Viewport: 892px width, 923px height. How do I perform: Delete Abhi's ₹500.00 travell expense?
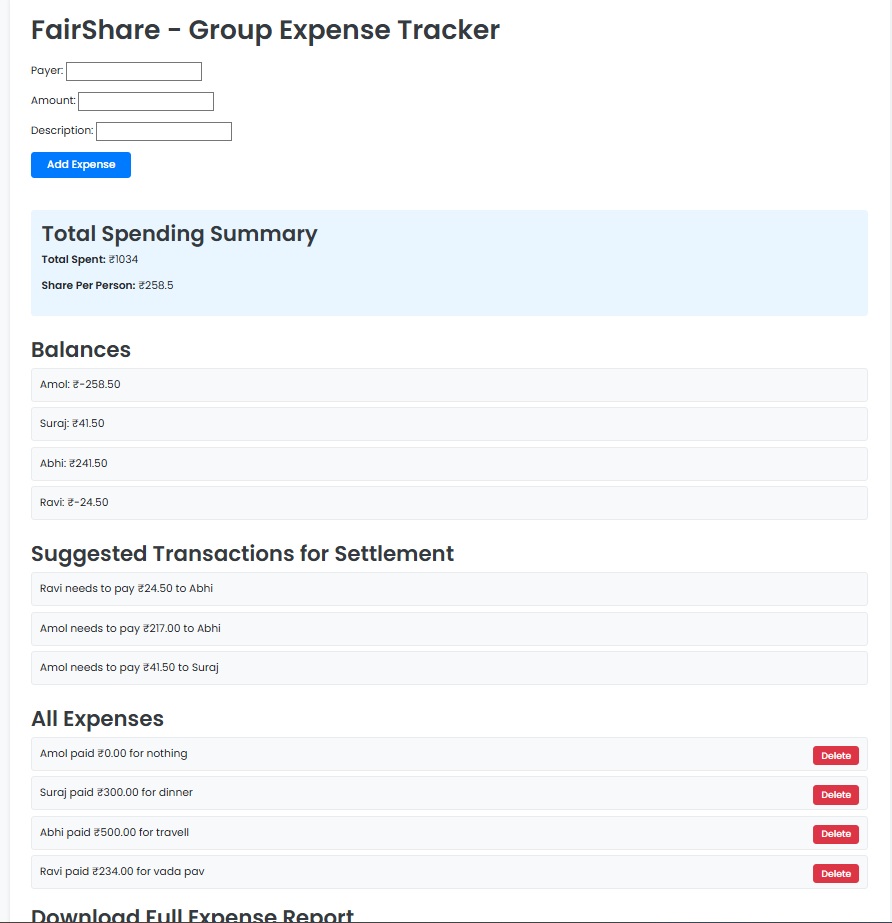836,833
